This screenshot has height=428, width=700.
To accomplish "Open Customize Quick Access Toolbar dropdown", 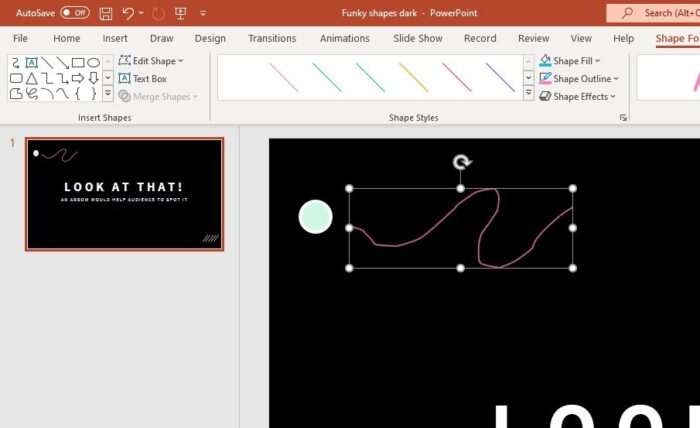I will (203, 13).
